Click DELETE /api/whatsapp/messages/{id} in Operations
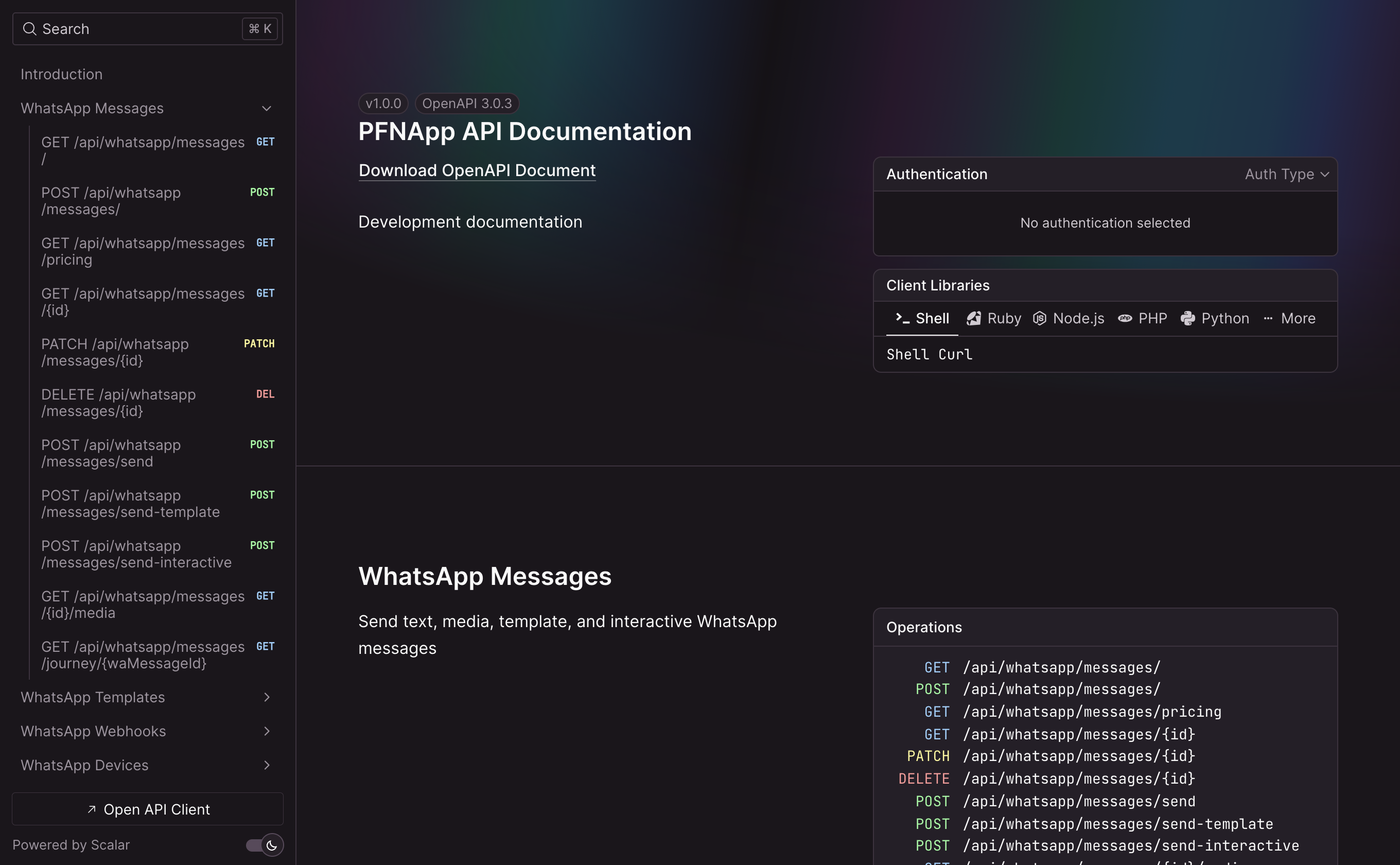This screenshot has height=865, width=1400. click(1046, 778)
